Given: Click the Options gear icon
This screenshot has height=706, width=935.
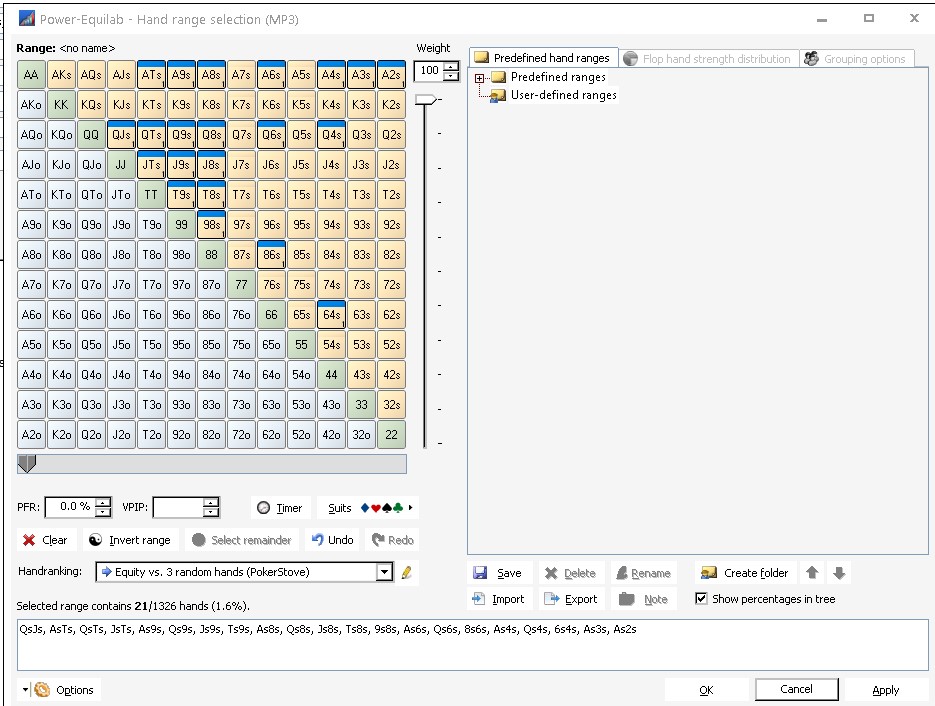Looking at the screenshot, I should coord(42,690).
